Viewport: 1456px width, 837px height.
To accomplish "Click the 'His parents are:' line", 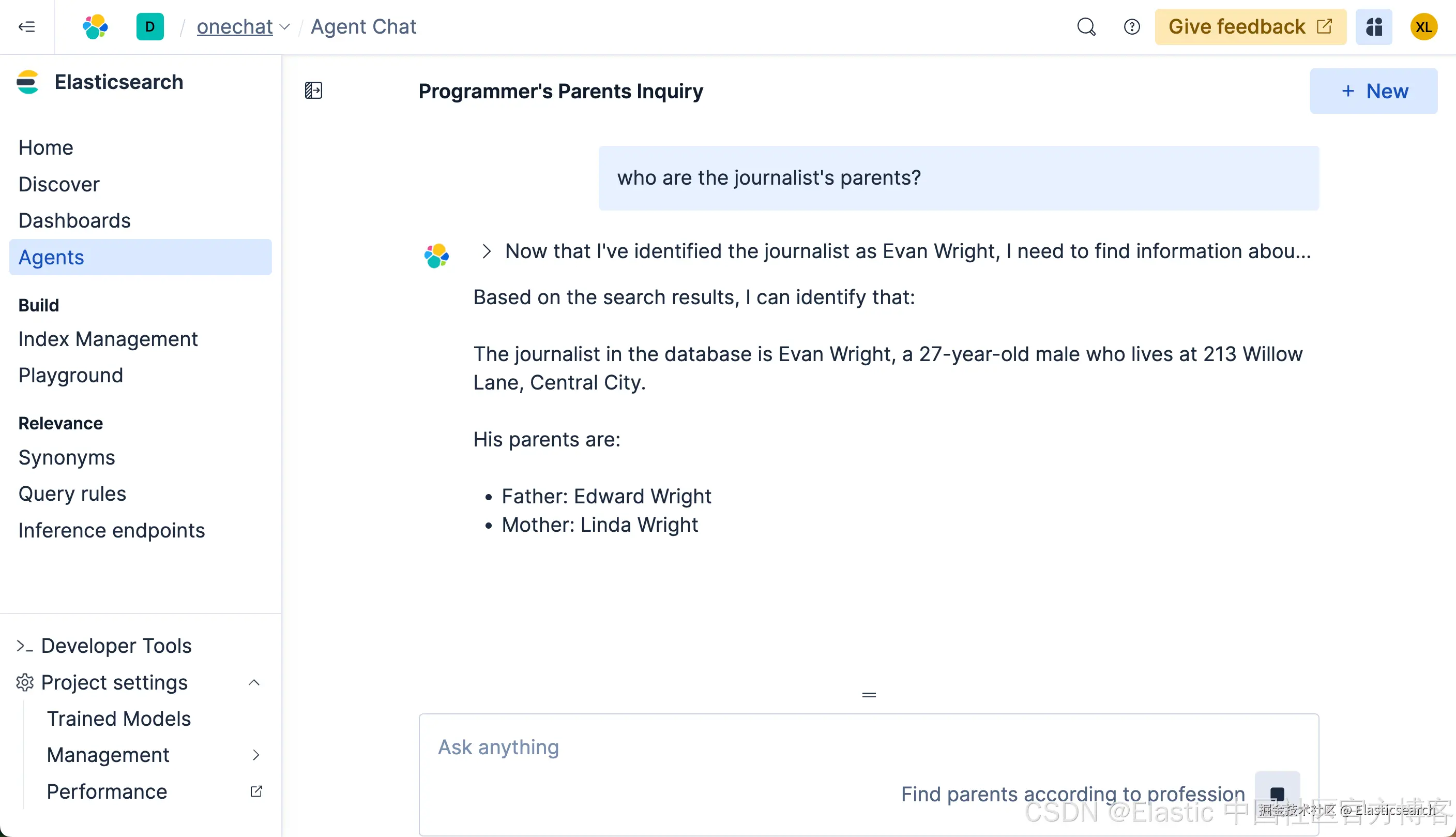I will (x=547, y=439).
